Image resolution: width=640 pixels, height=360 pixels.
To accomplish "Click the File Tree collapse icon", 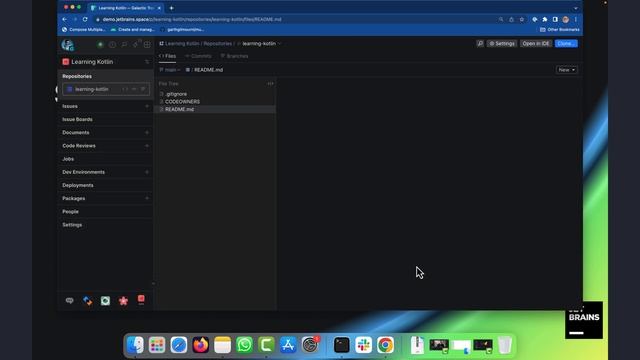I will 270,84.
